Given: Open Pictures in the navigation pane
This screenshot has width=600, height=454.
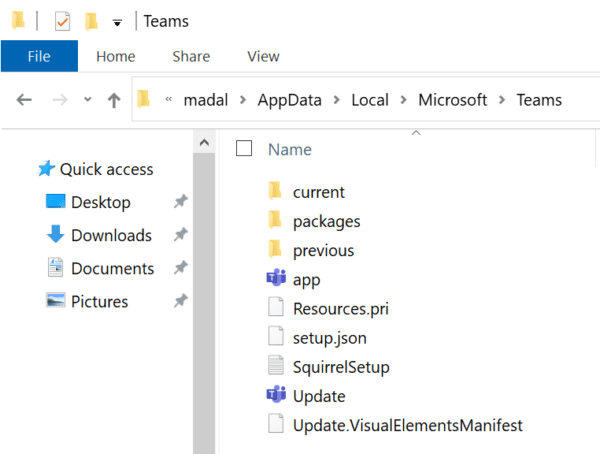Looking at the screenshot, I should (99, 301).
